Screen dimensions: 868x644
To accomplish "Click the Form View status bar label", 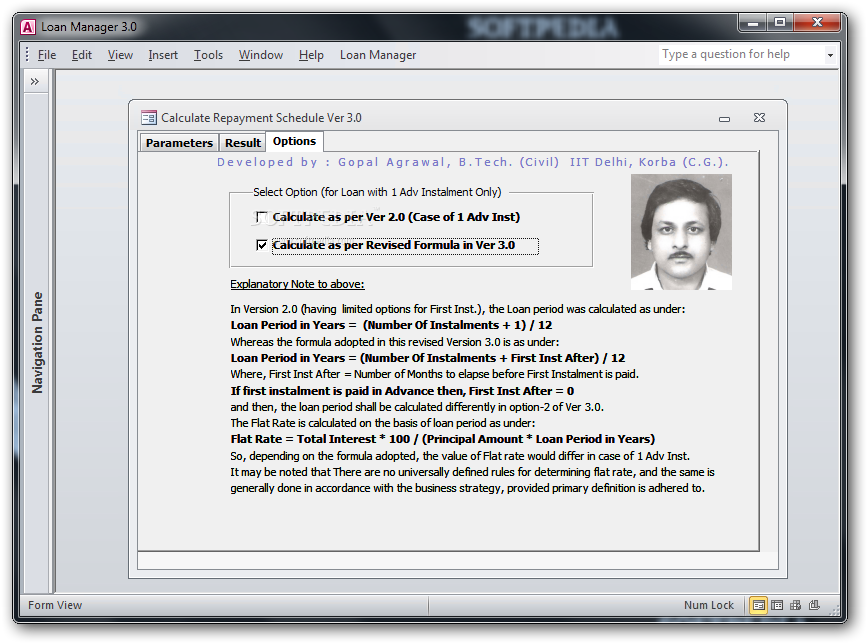I will [x=55, y=605].
